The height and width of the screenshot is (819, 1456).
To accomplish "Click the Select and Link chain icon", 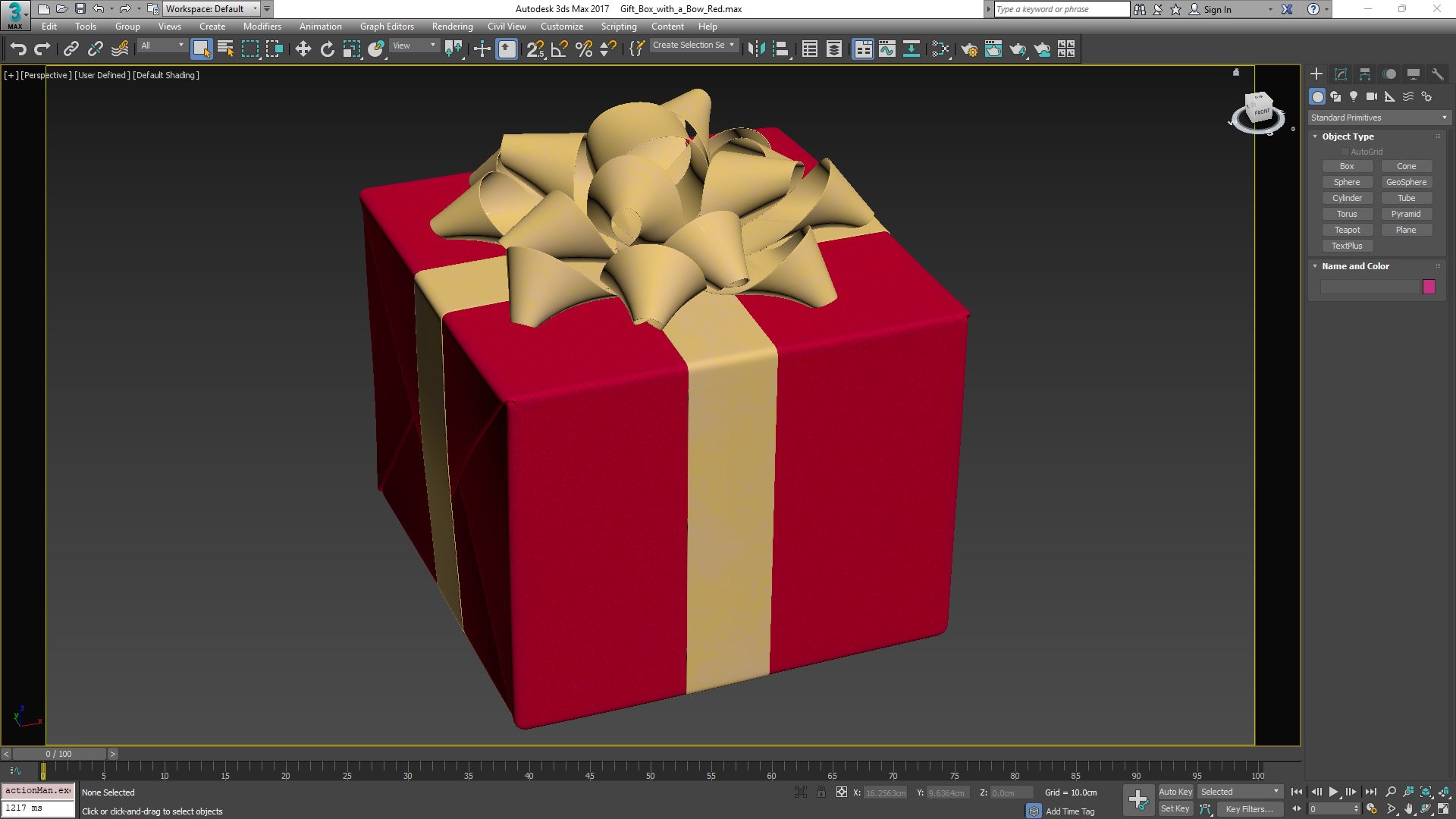I will [x=71, y=49].
